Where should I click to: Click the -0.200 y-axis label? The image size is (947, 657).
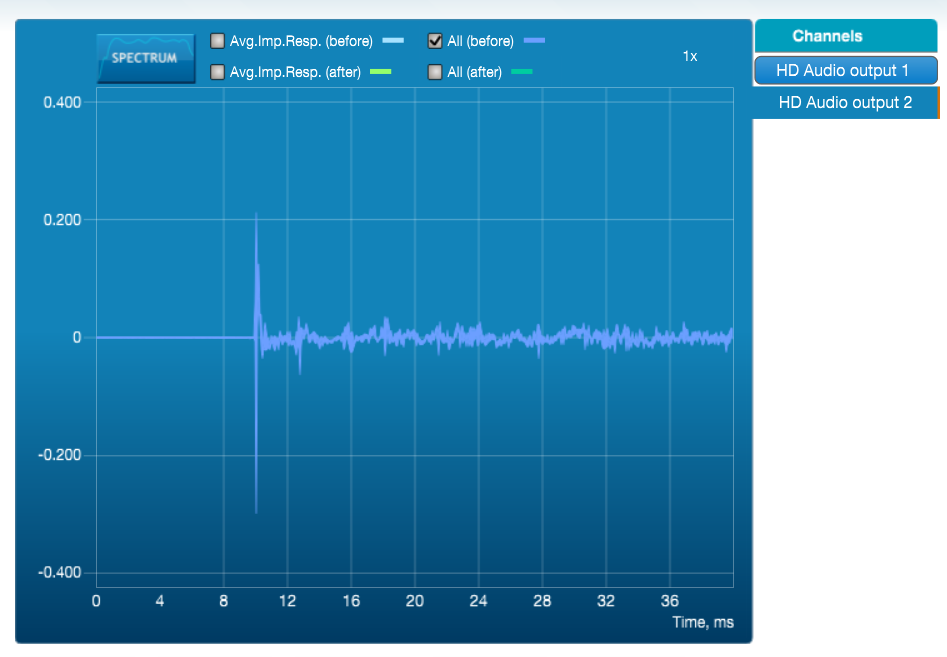pos(59,455)
